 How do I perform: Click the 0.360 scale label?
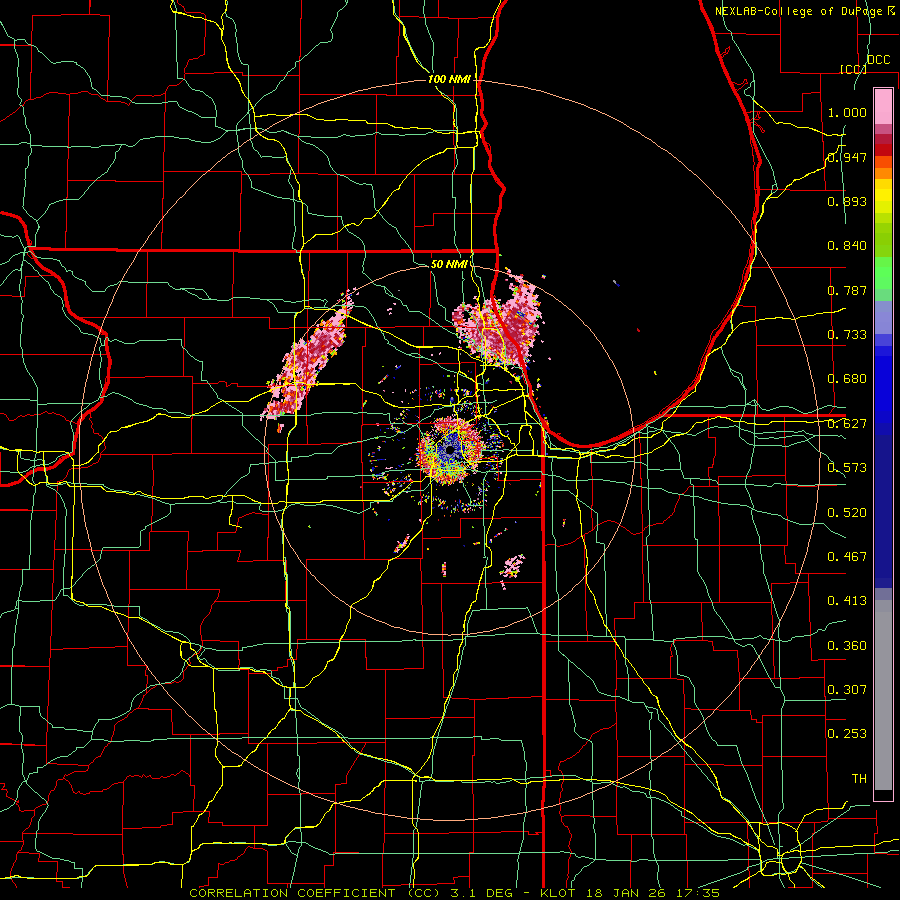[847, 646]
